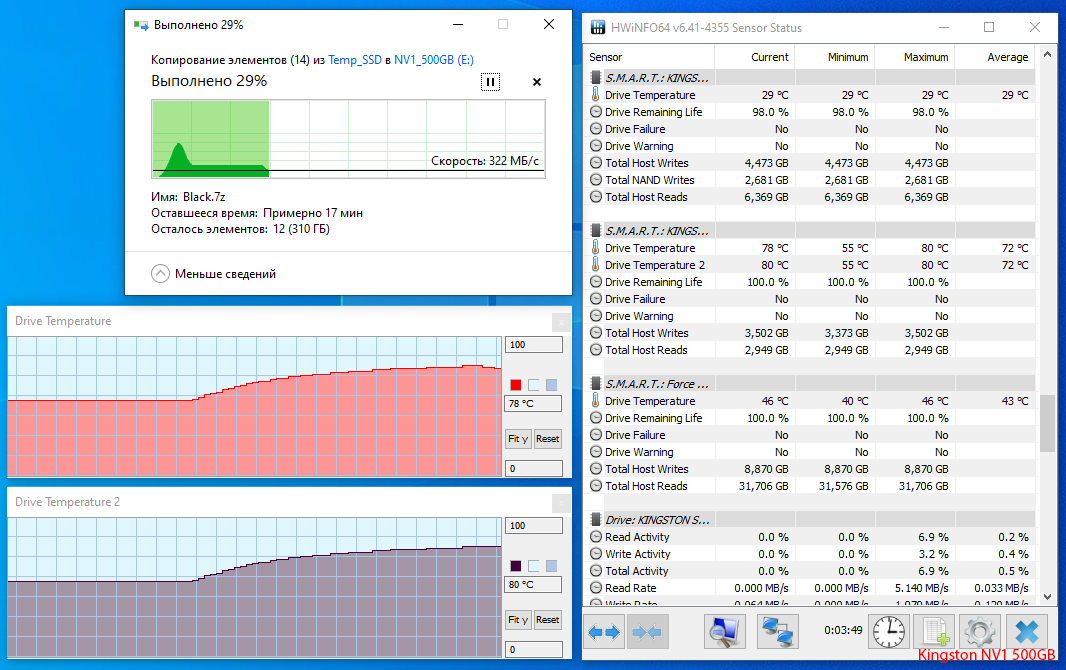Click the Maximum column header
This screenshot has height=670, width=1066.
(x=914, y=57)
